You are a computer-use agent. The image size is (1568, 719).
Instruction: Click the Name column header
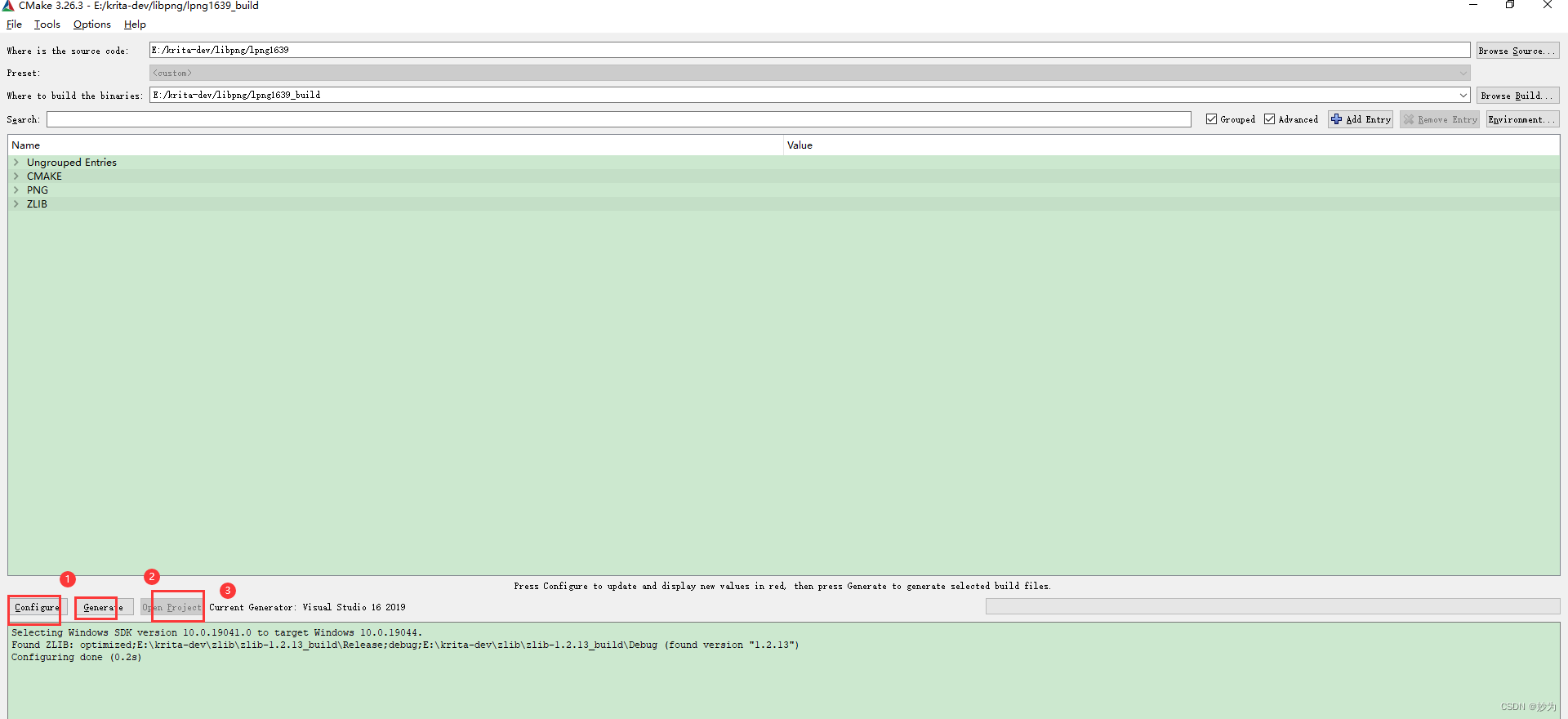(x=395, y=145)
